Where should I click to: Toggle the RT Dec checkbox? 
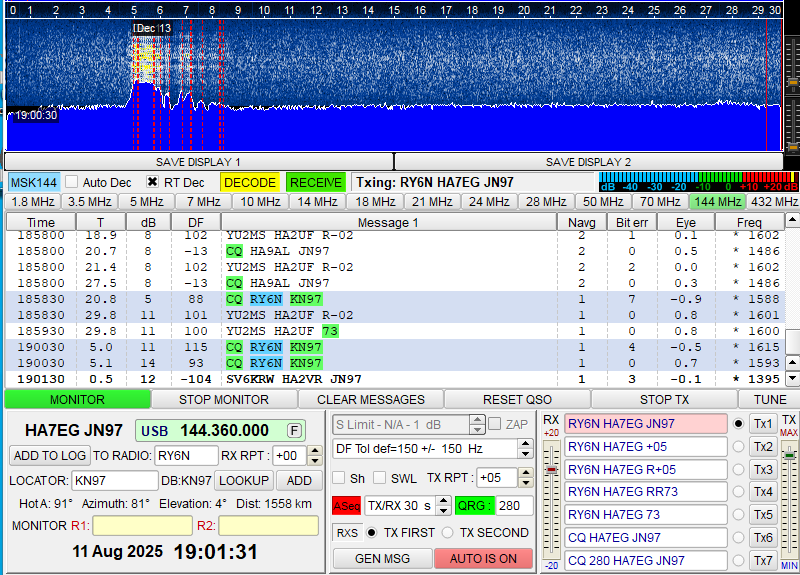coord(152,183)
